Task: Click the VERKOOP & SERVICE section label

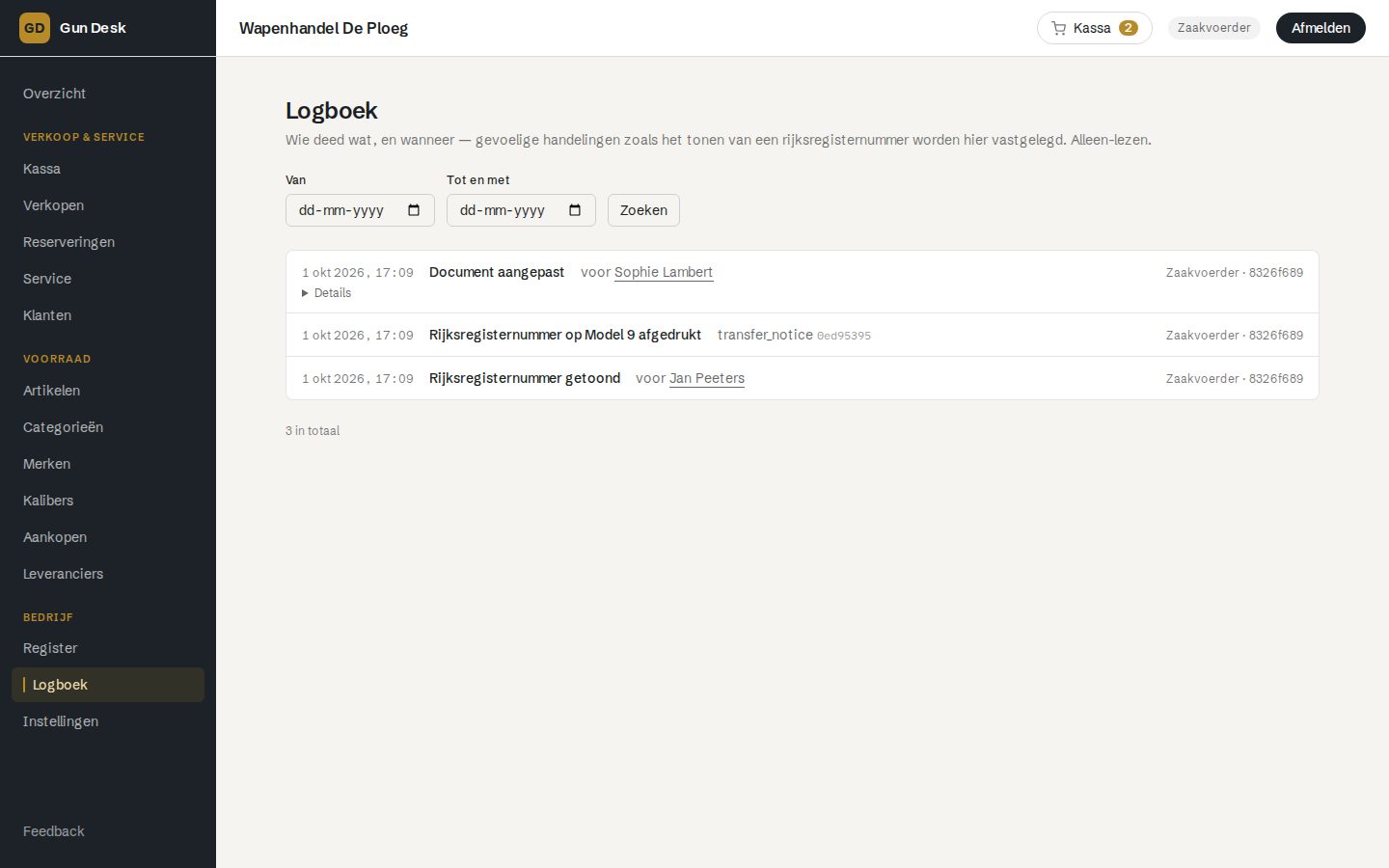Action: (84, 137)
